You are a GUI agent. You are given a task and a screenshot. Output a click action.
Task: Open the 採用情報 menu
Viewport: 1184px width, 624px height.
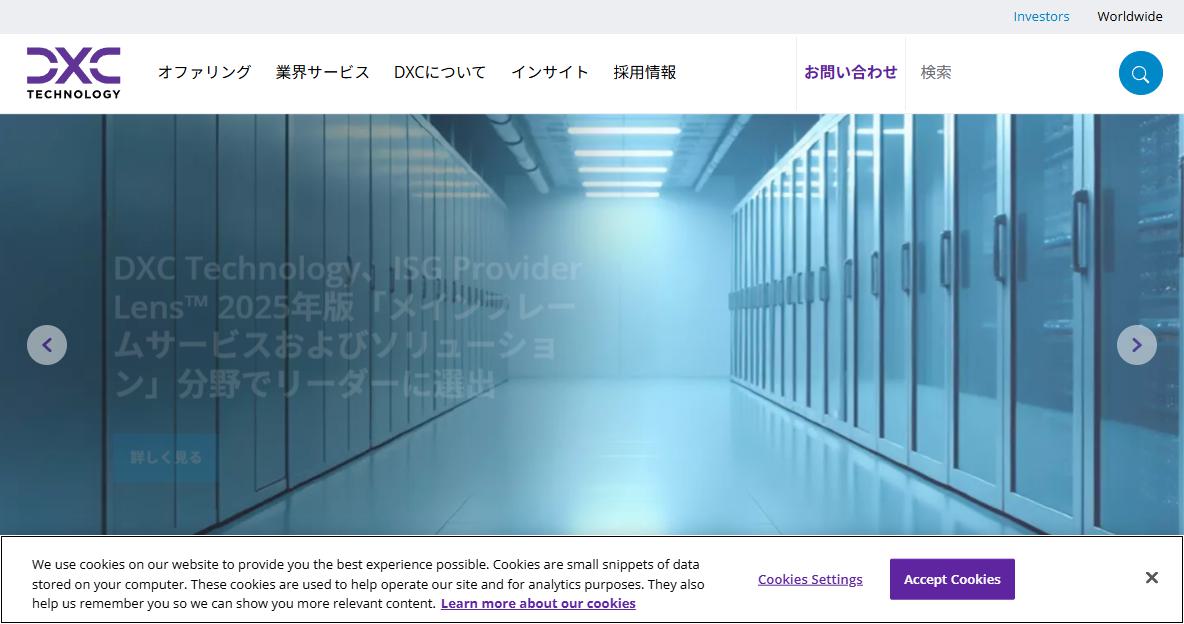(x=644, y=73)
